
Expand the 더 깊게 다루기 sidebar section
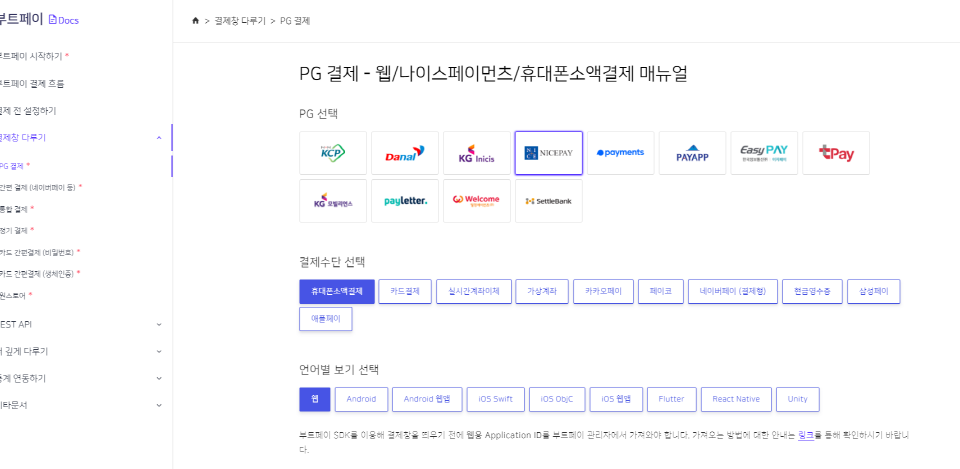pyautogui.click(x=159, y=351)
